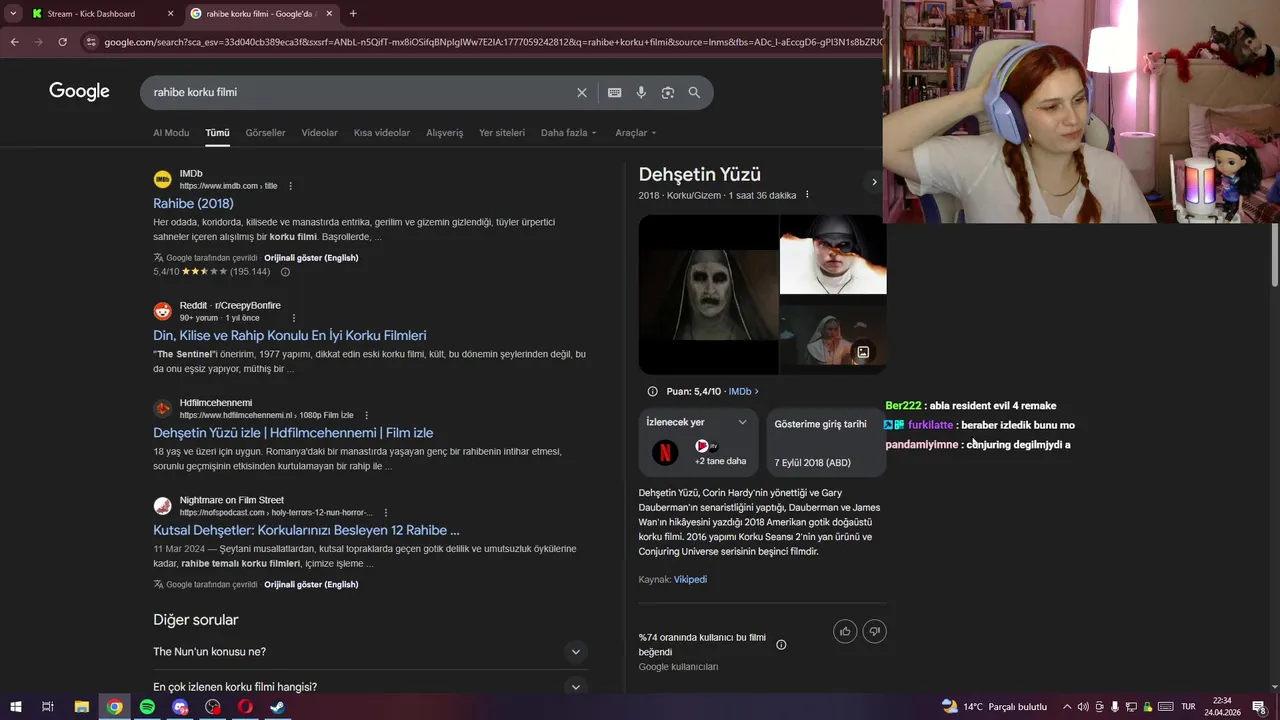Click '+2 tane daha' streaming options
Screen dimensions: 1280x720
point(720,461)
